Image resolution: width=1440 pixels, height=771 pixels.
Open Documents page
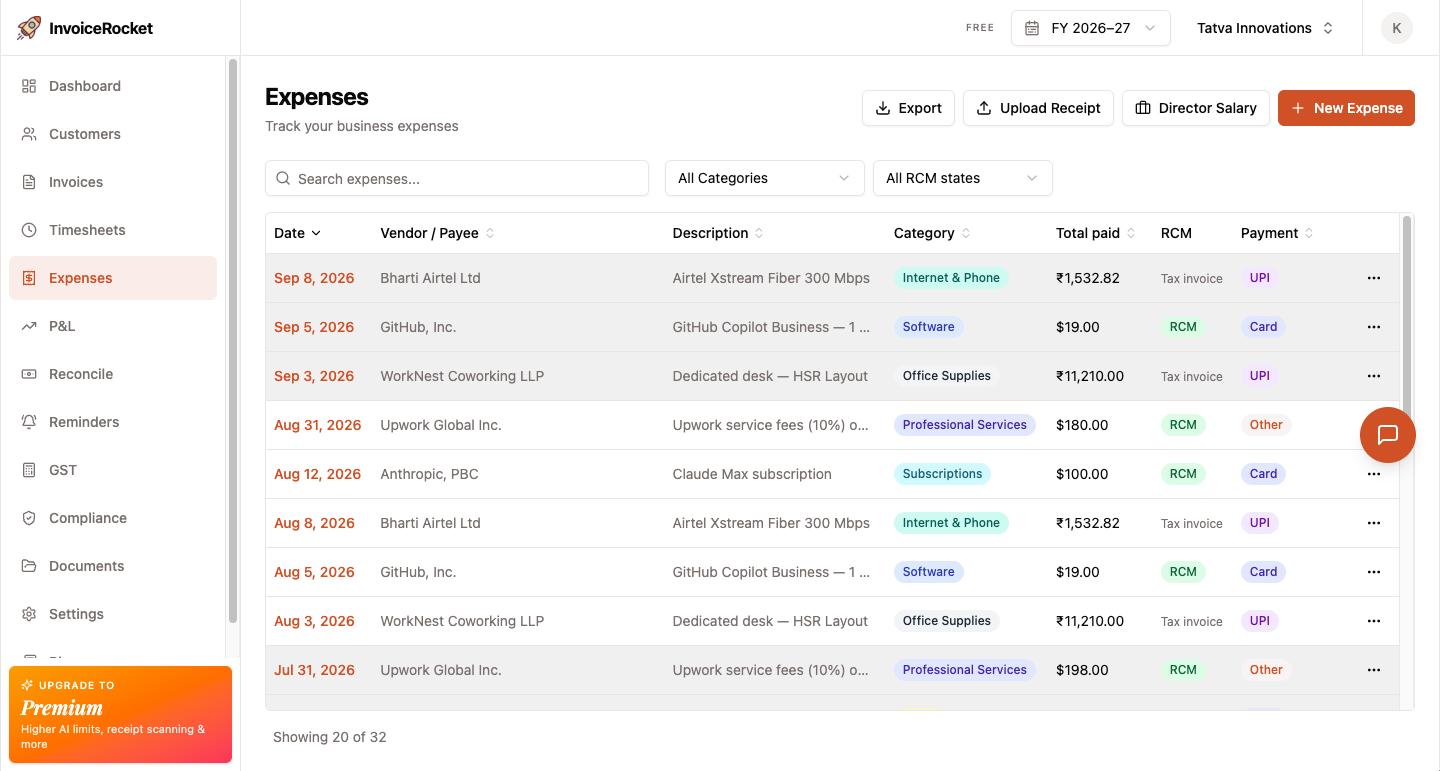[x=113, y=566]
